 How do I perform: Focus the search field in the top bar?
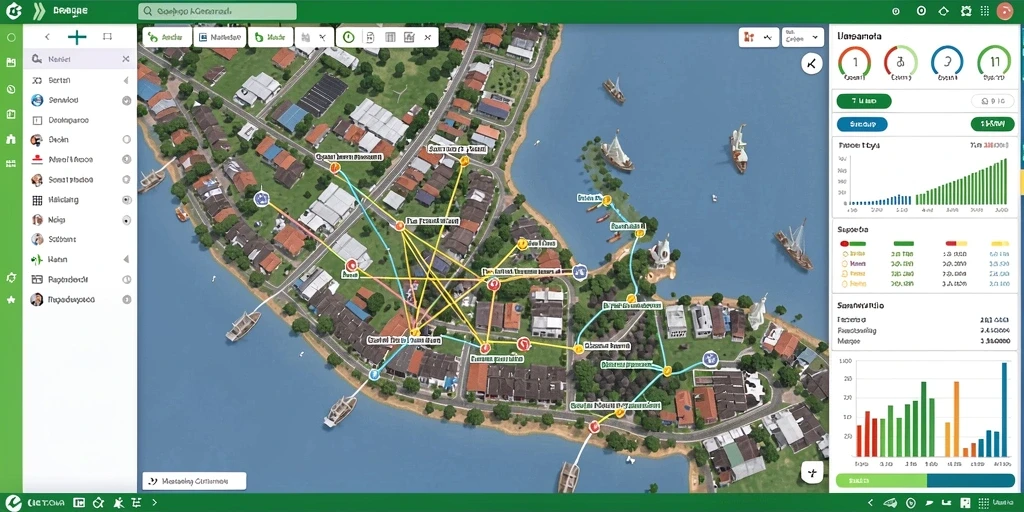(217, 11)
